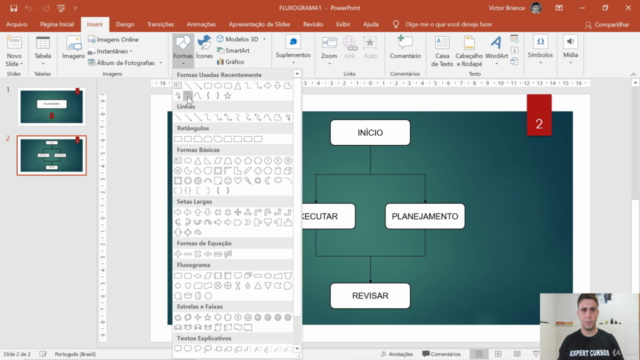Pick the multiplication sign in Formas de Equação
This screenshot has width=640, height=360.
(198, 254)
